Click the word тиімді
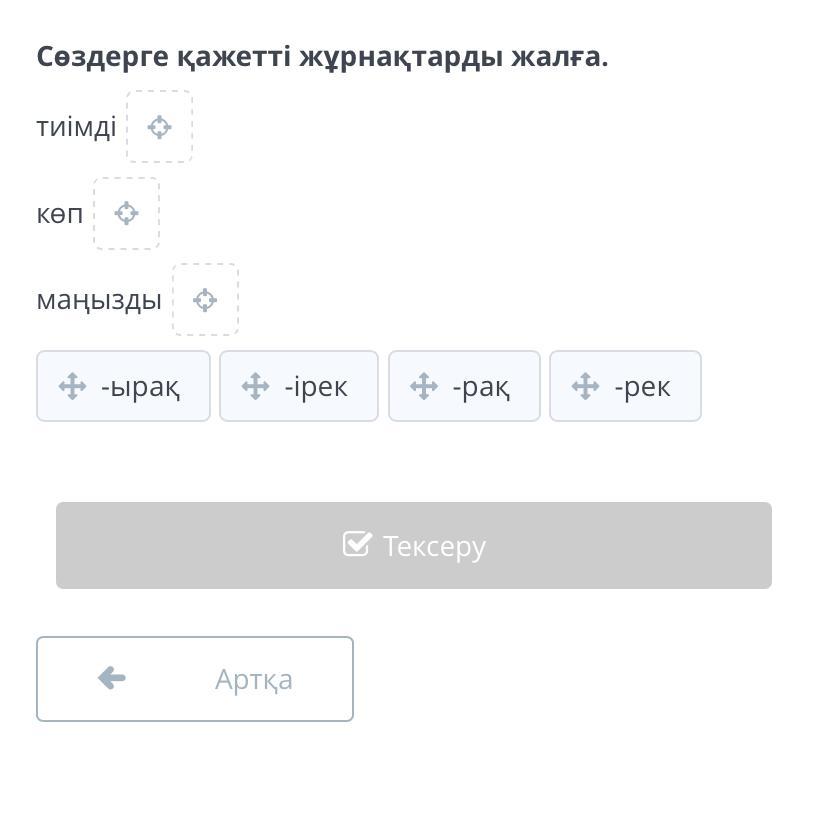The height and width of the screenshot is (828, 828). tap(76, 128)
